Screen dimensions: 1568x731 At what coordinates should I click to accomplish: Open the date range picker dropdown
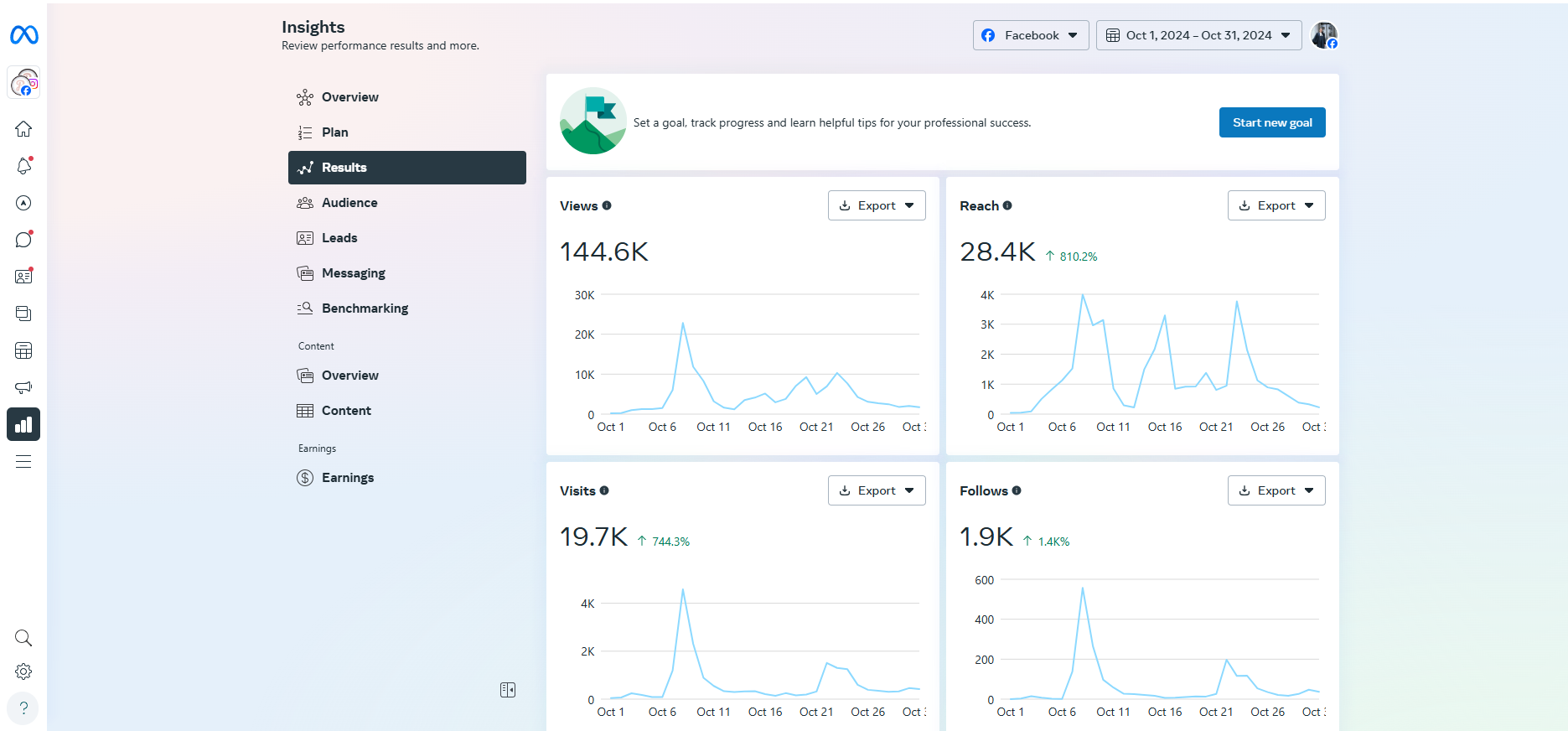pyautogui.click(x=1198, y=35)
